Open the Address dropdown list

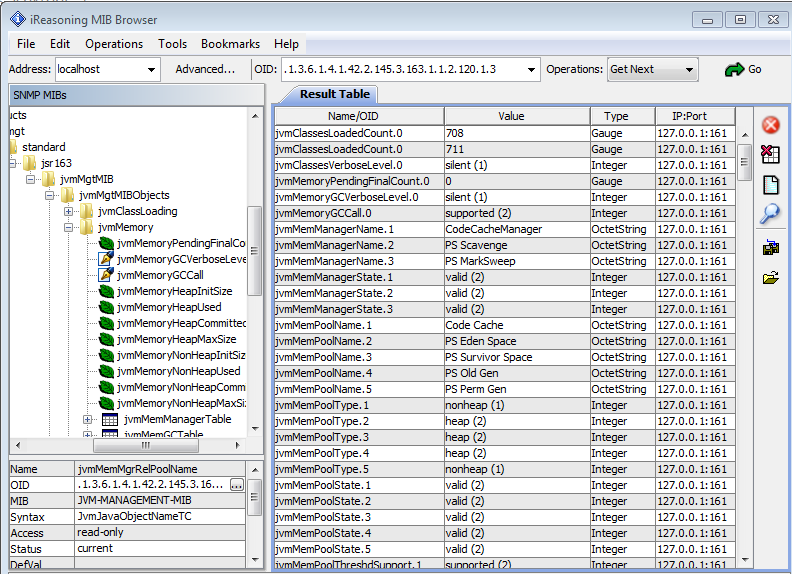click(x=152, y=69)
